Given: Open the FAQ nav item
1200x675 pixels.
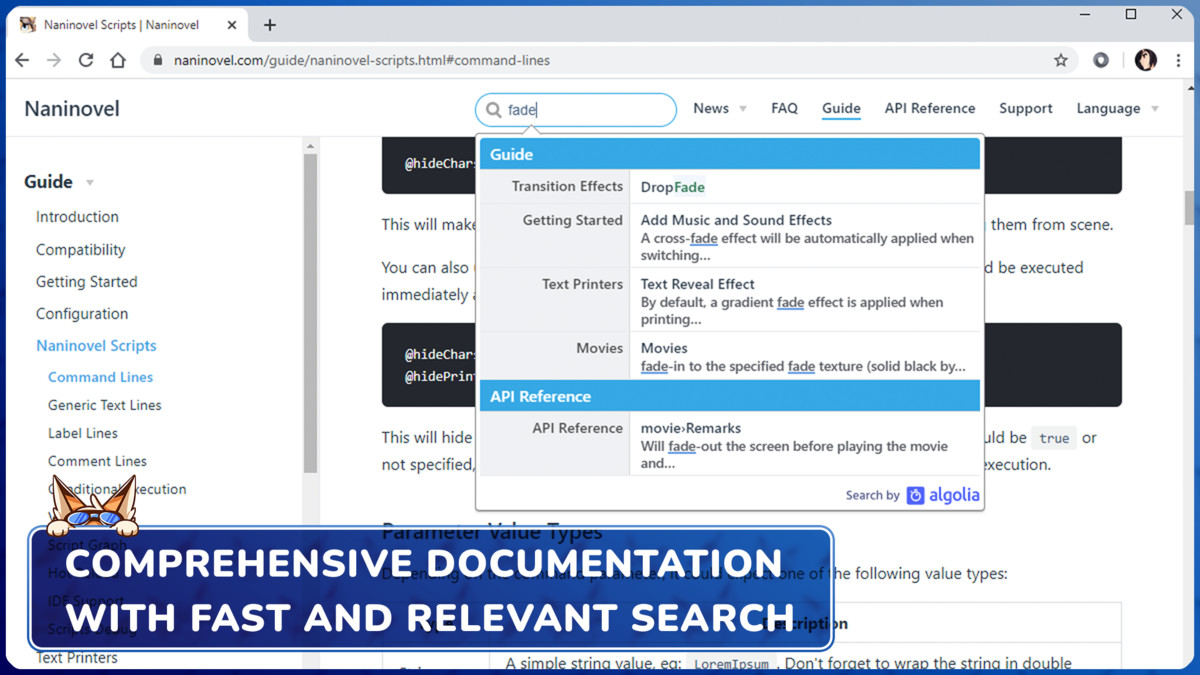Looking at the screenshot, I should (x=784, y=108).
